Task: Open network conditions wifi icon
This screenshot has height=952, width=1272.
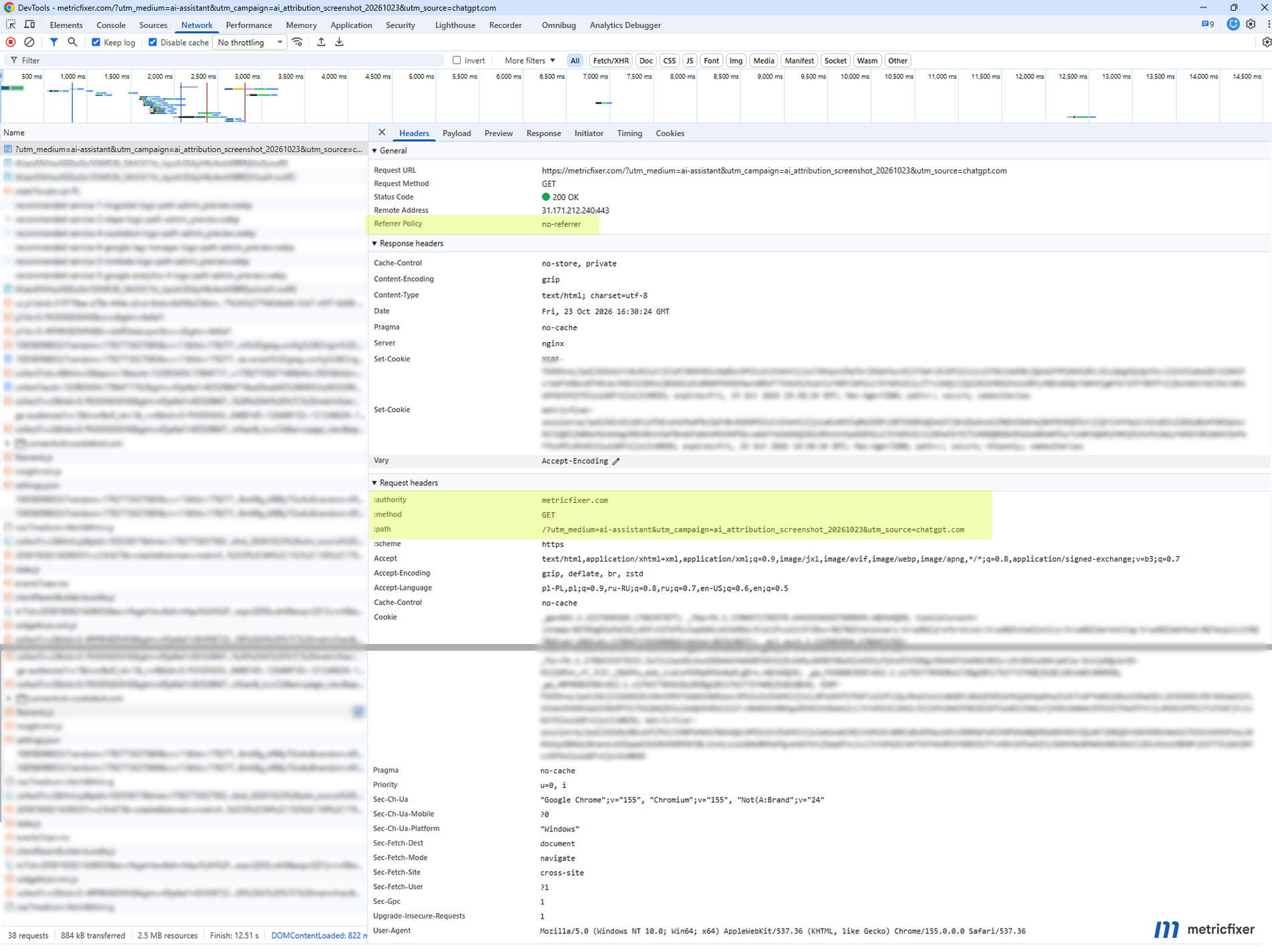Action: [x=297, y=42]
